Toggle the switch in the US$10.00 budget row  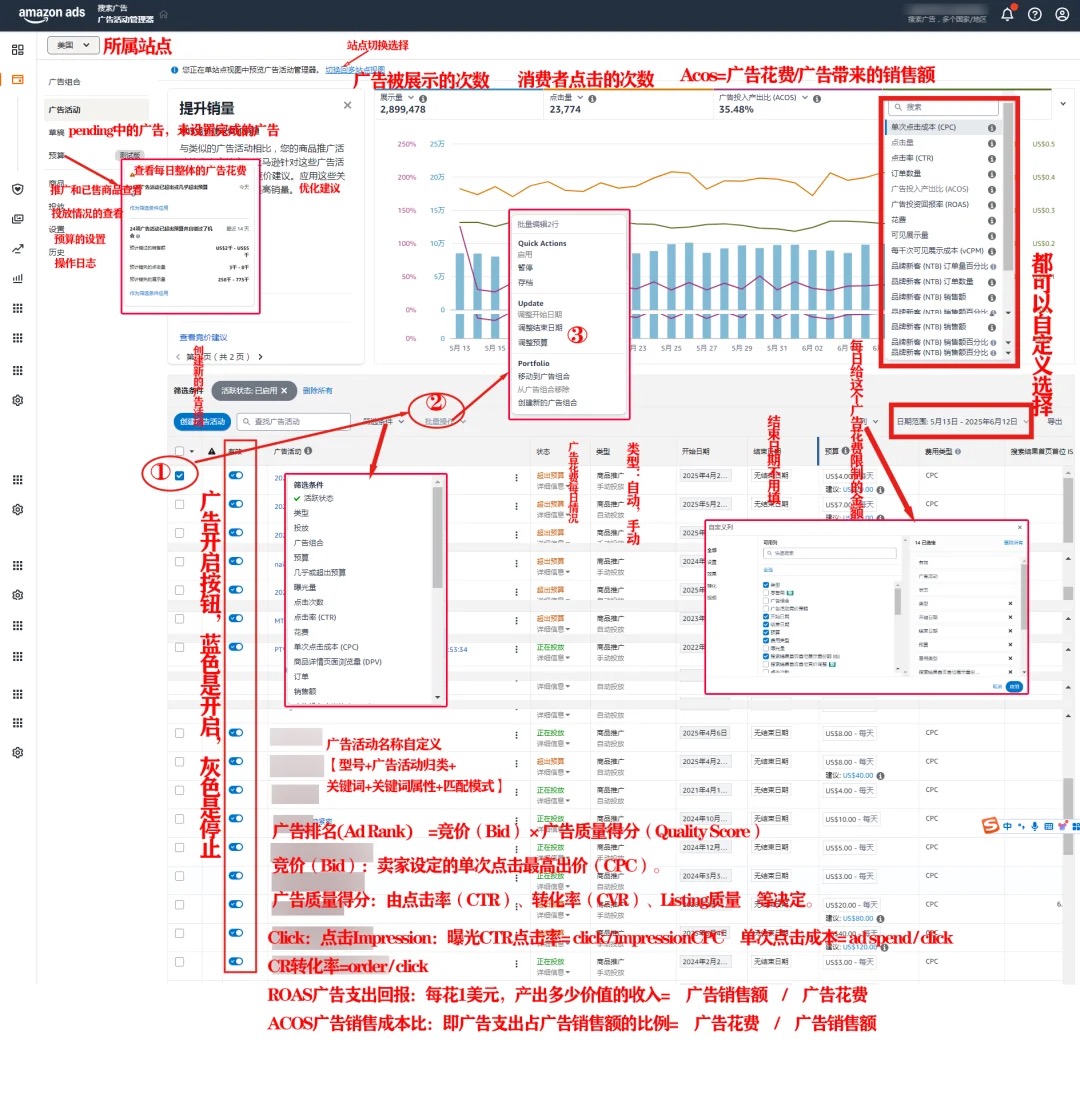(x=236, y=819)
